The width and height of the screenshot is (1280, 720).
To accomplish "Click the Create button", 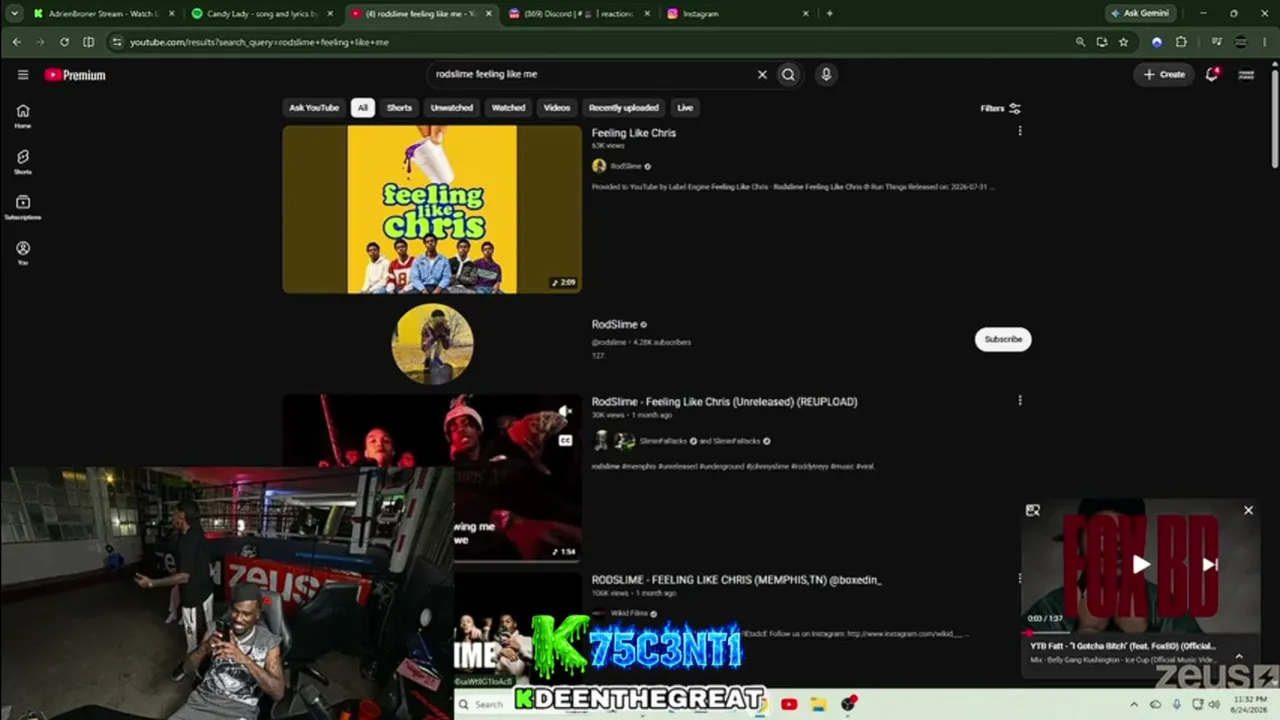I will (x=1164, y=74).
